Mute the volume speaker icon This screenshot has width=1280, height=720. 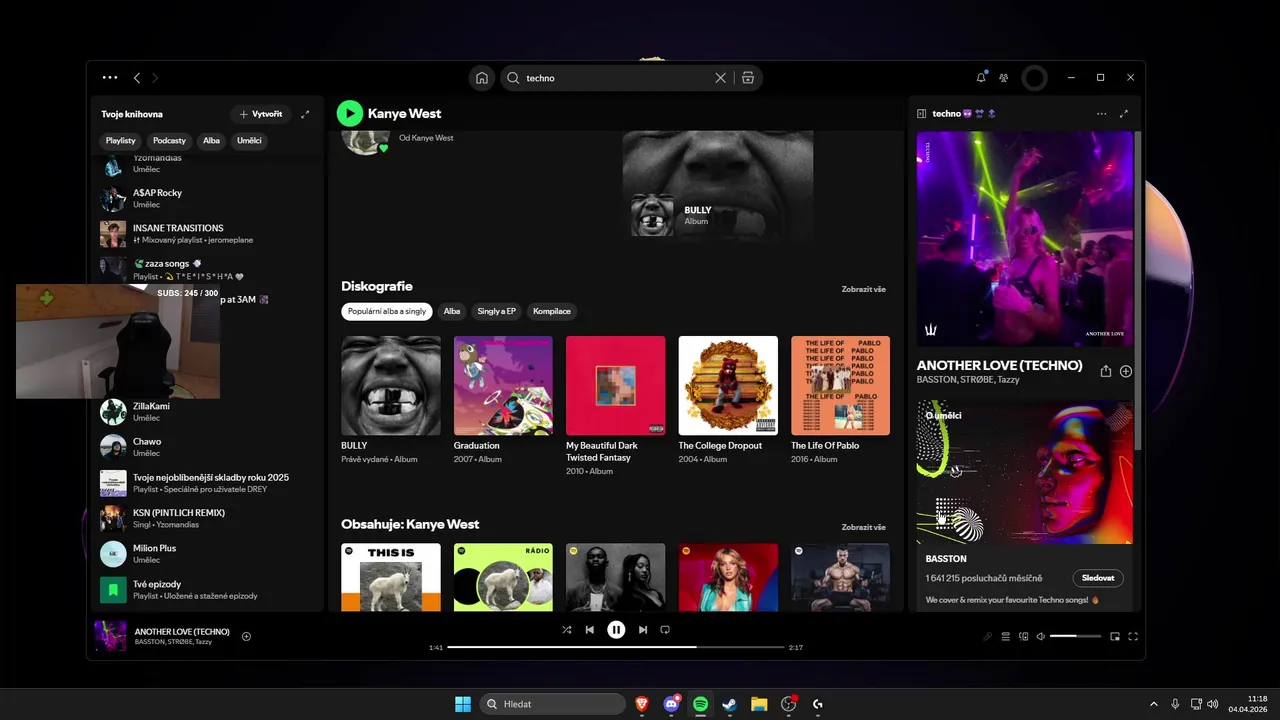(x=1041, y=636)
